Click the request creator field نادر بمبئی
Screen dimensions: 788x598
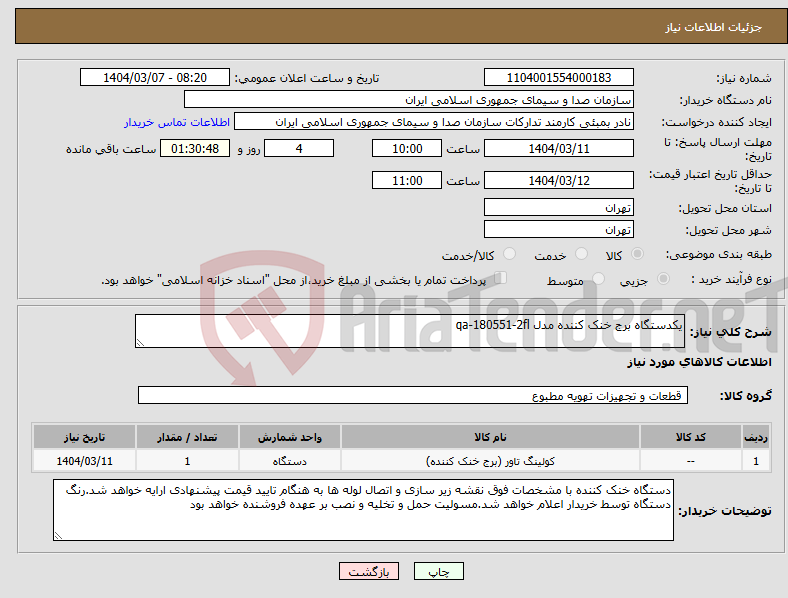click(434, 122)
